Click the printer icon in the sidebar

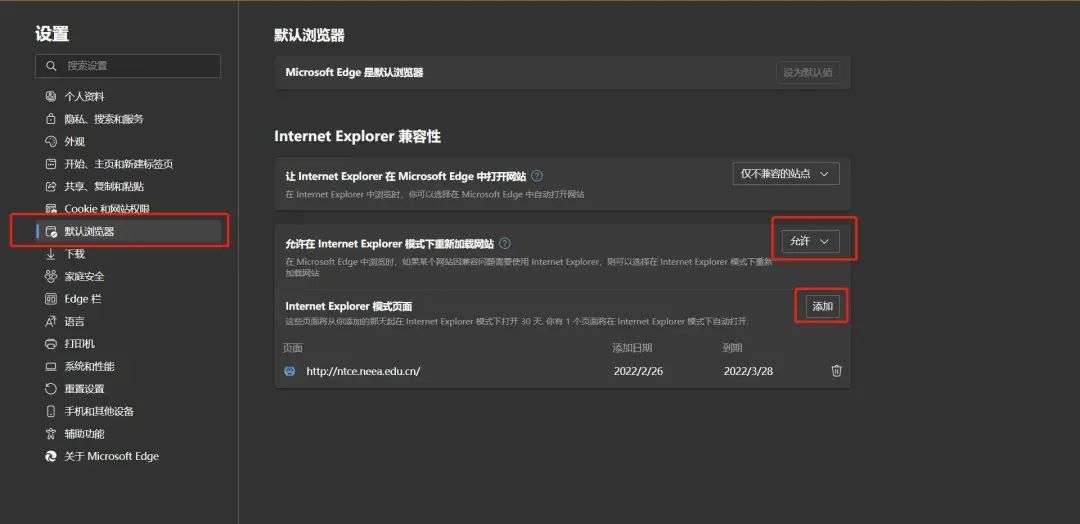(x=50, y=344)
